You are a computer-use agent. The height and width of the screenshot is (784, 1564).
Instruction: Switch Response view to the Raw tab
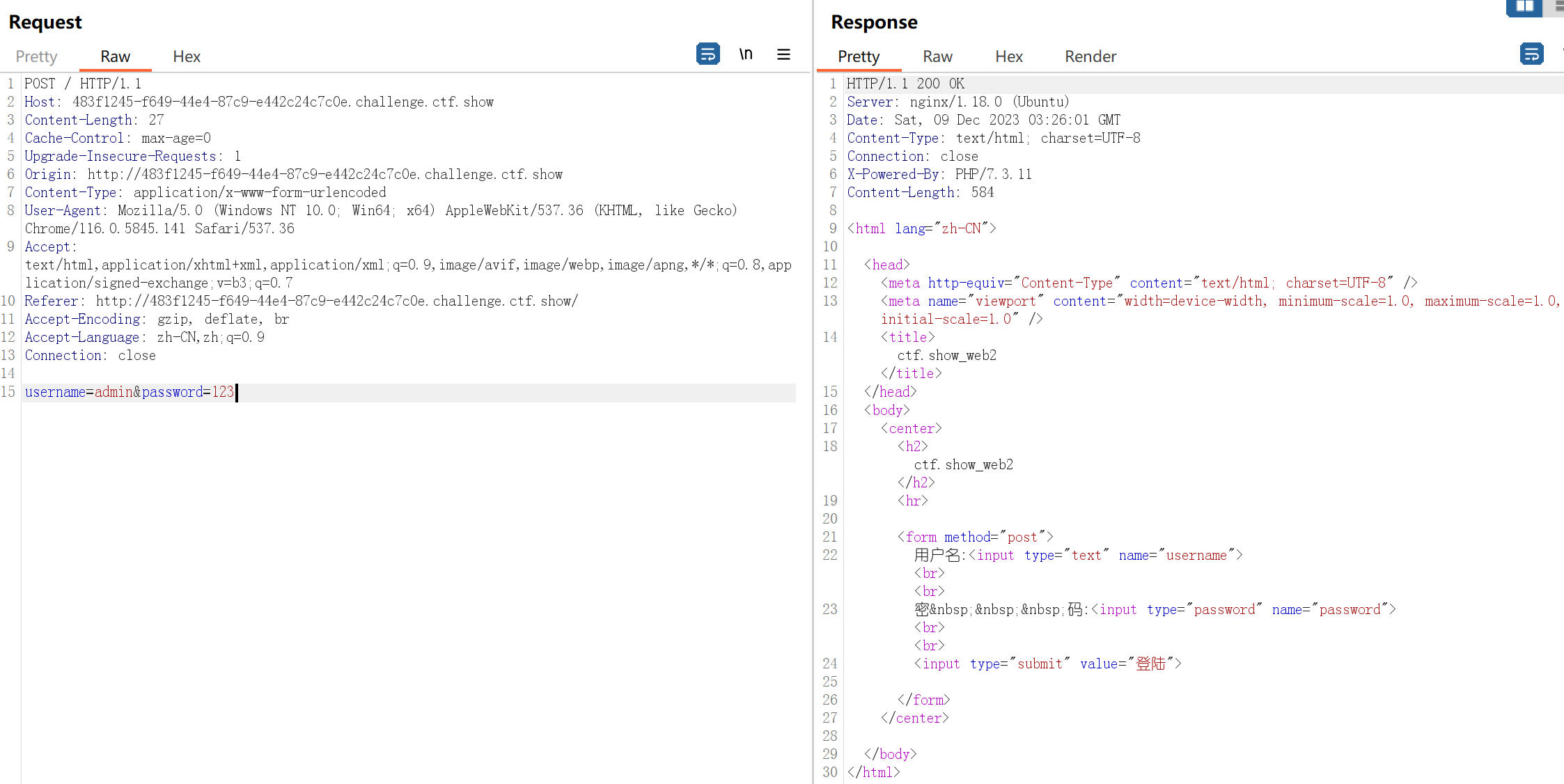pyautogui.click(x=937, y=56)
